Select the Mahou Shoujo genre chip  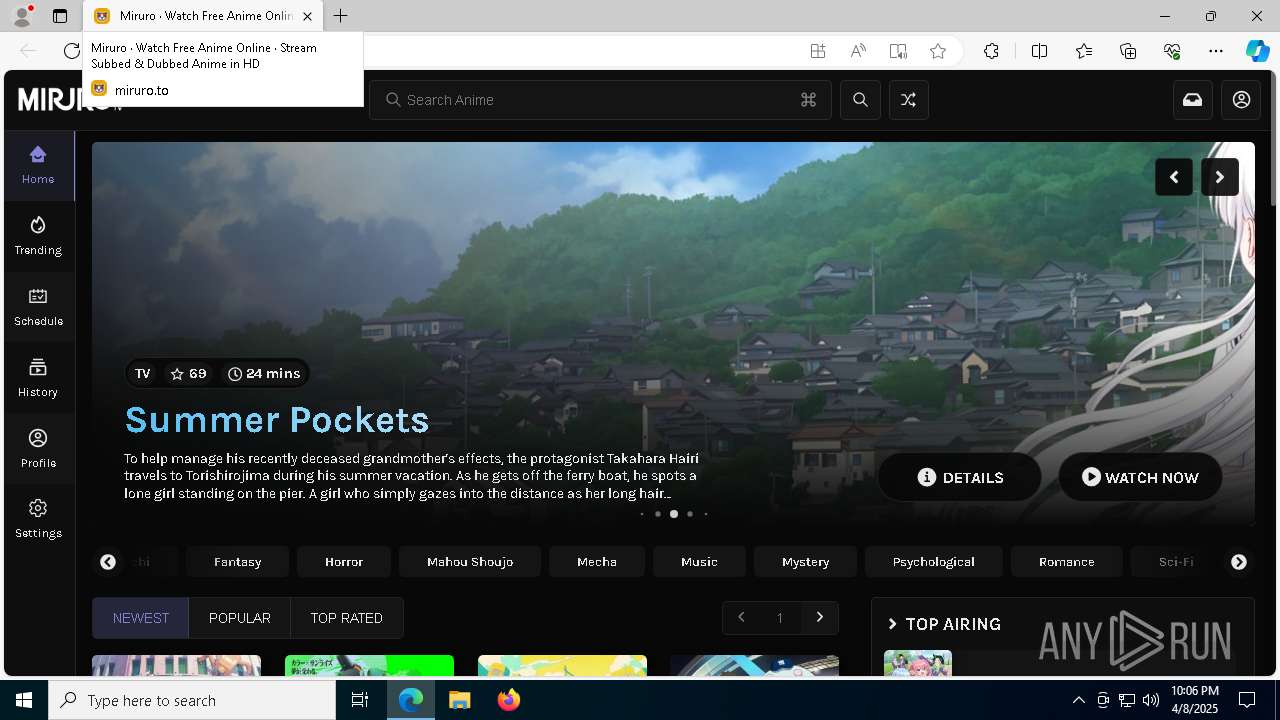pos(470,562)
